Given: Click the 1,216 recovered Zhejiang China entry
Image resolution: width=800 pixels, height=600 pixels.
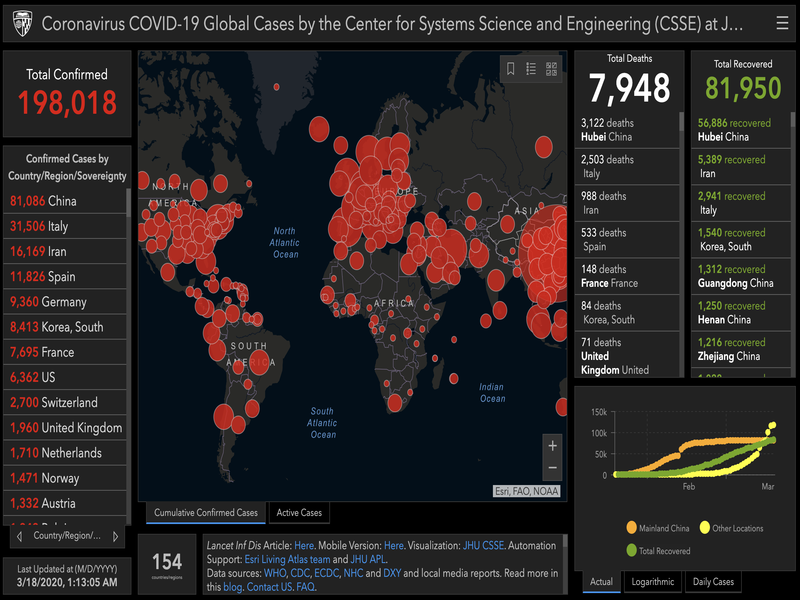Looking at the screenshot, I should (x=741, y=349).
